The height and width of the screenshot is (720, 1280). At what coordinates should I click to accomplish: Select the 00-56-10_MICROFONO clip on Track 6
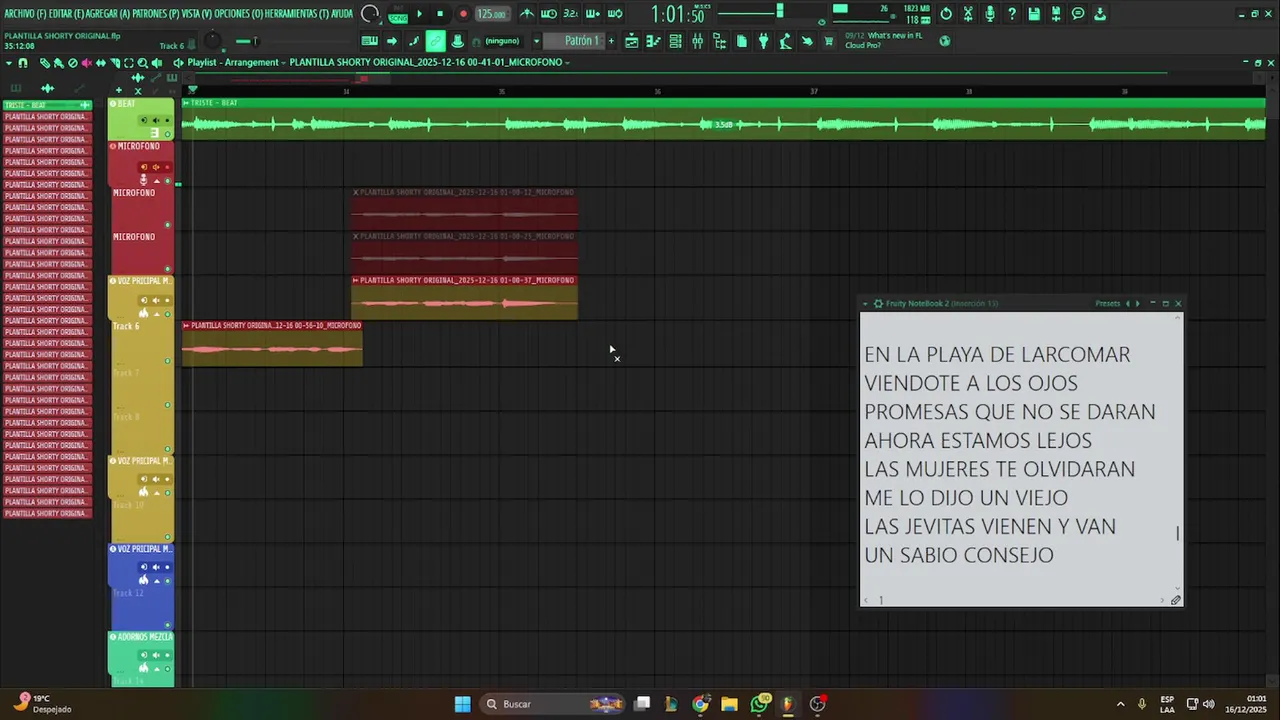pyautogui.click(x=272, y=343)
